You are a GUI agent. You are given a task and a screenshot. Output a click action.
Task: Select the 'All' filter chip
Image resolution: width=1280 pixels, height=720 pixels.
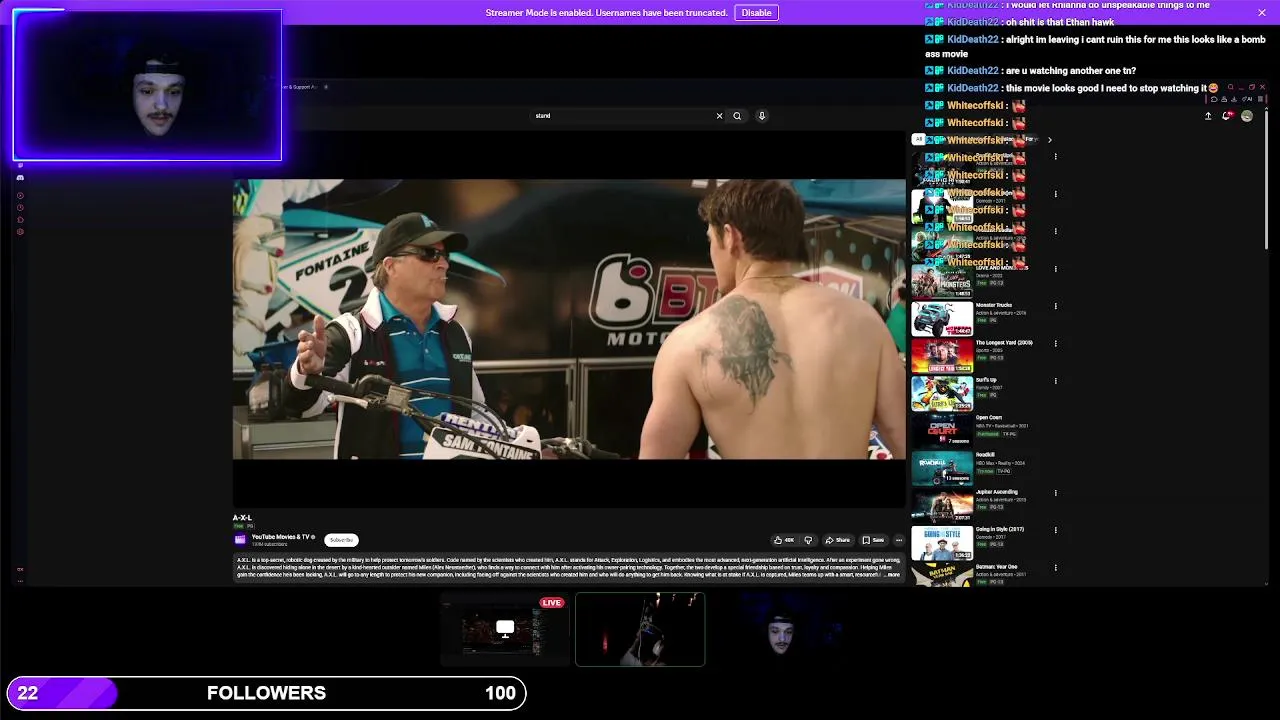(x=918, y=140)
